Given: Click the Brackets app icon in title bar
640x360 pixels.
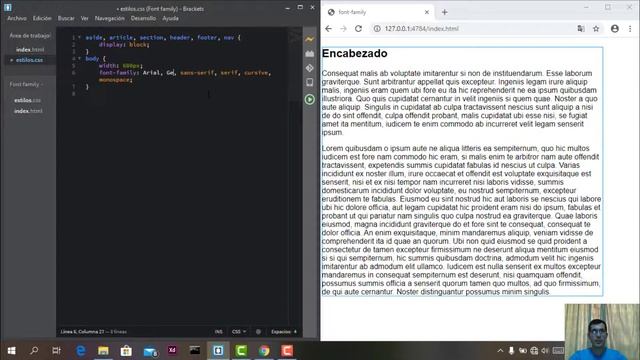Looking at the screenshot, I should point(7,7).
